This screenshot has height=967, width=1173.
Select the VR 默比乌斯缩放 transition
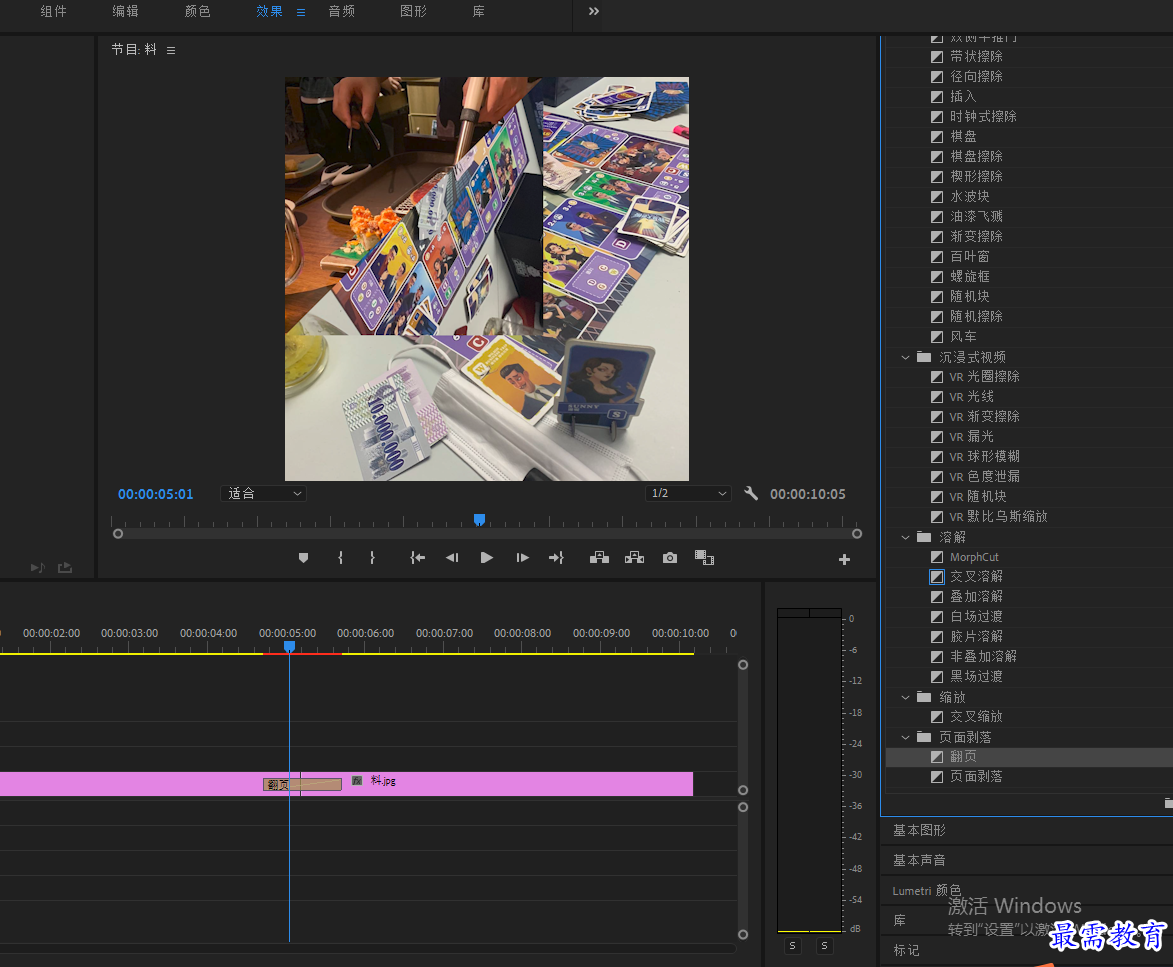tap(998, 516)
